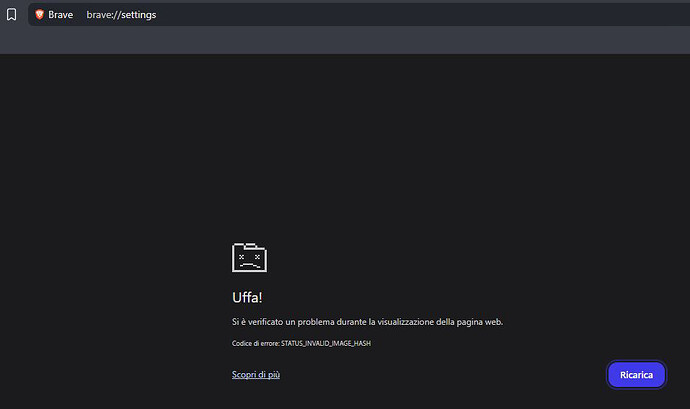Click the STATUS_INVALID_IMAGE_HASH error code text
Screen dimensions: 690x409
(x=326, y=343)
